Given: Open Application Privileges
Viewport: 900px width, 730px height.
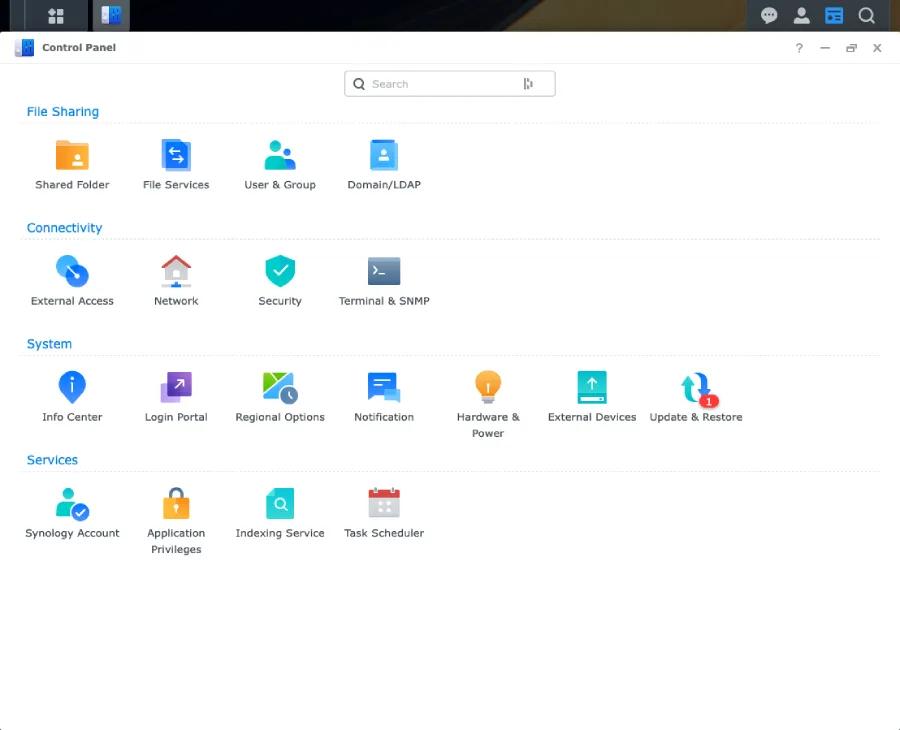Looking at the screenshot, I should click(176, 521).
